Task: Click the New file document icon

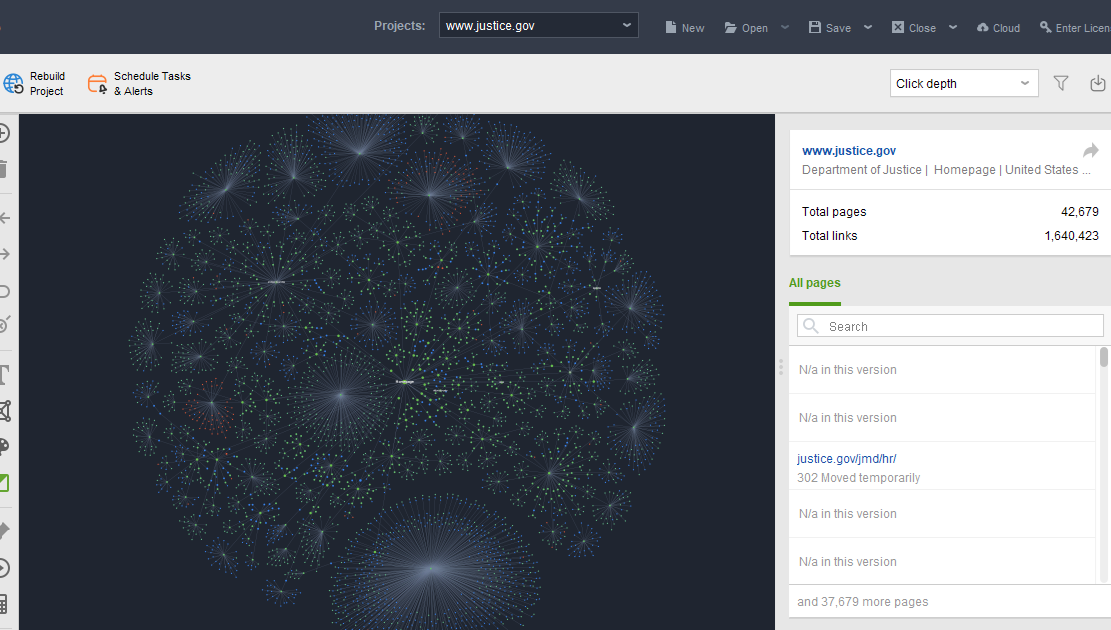Action: pyautogui.click(x=670, y=27)
